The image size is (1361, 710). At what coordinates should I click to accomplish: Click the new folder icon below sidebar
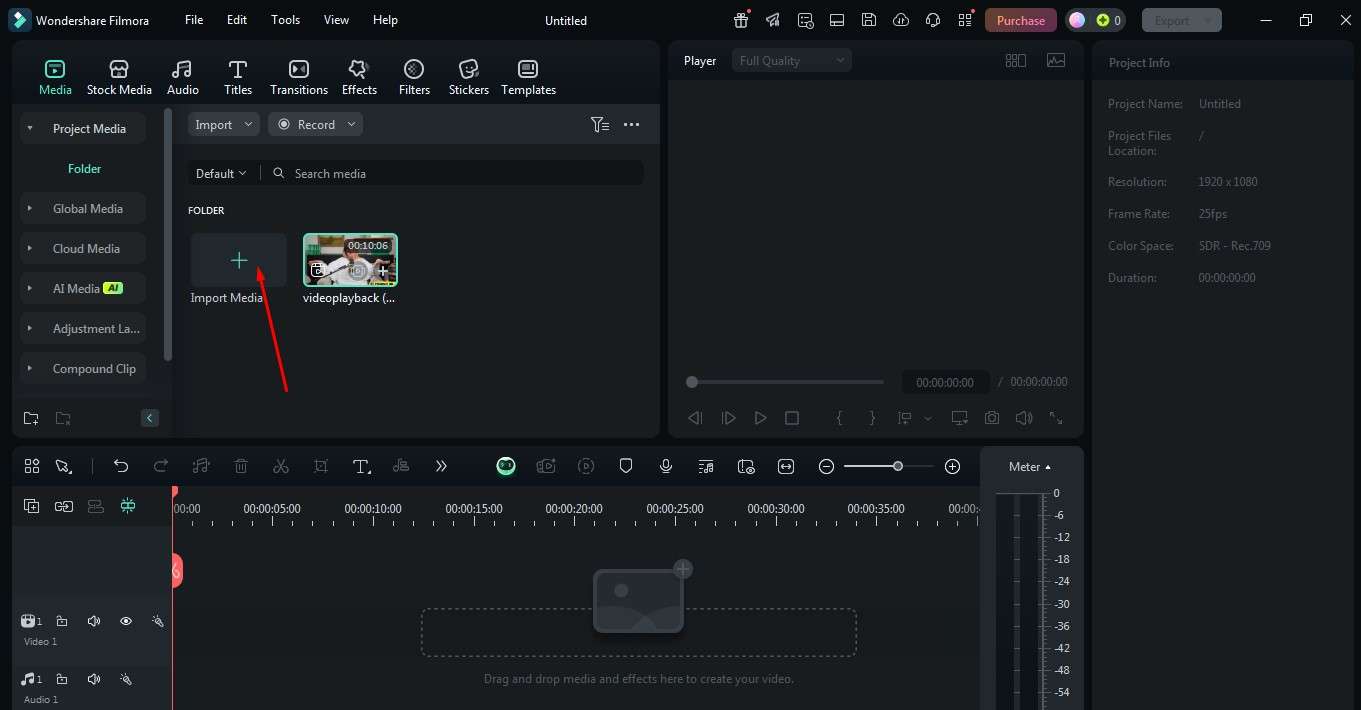[x=31, y=418]
